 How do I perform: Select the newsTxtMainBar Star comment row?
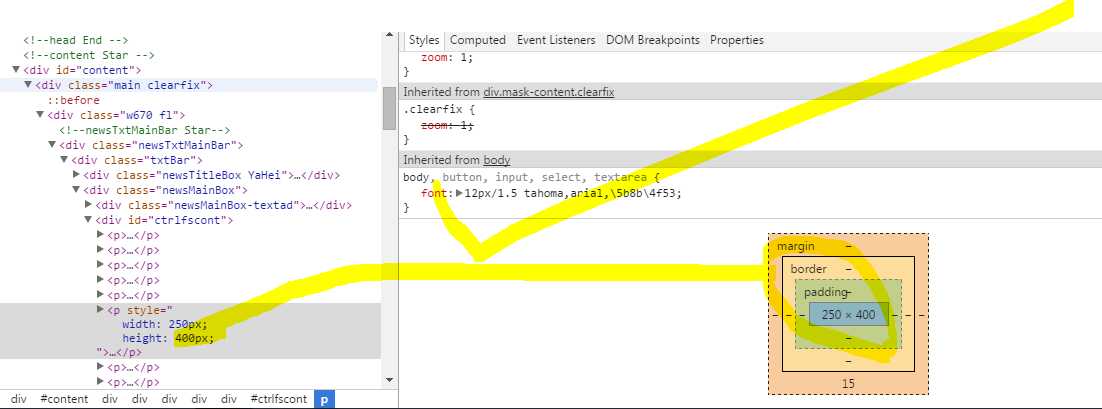145,130
